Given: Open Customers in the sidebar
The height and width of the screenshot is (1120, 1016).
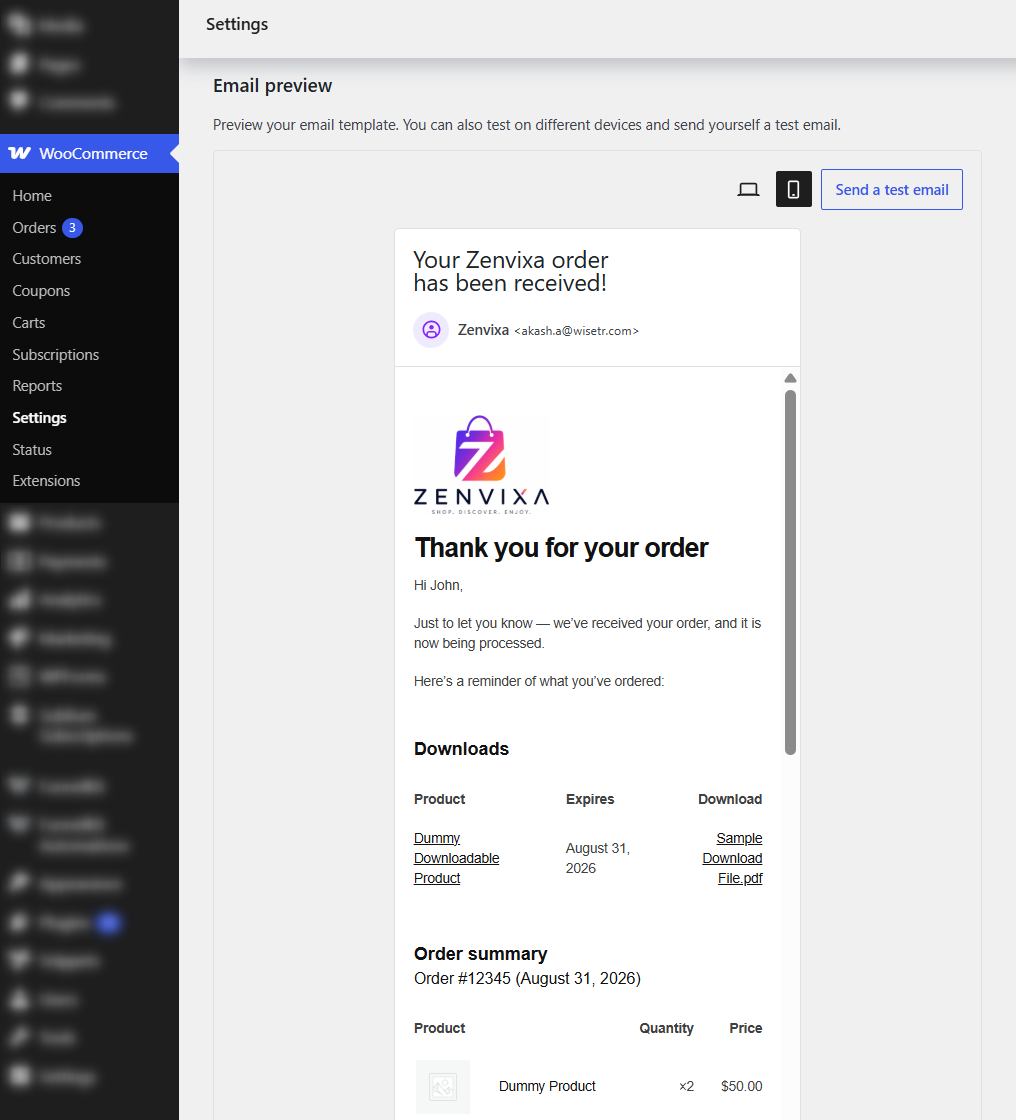Looking at the screenshot, I should tap(46, 259).
